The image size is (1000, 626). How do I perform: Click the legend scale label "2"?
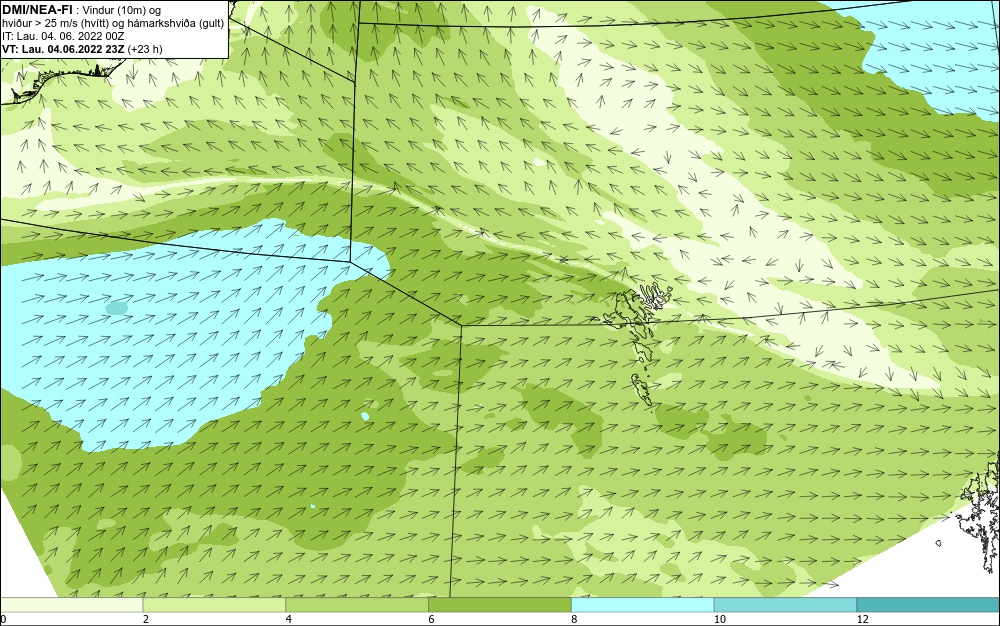[x=146, y=619]
